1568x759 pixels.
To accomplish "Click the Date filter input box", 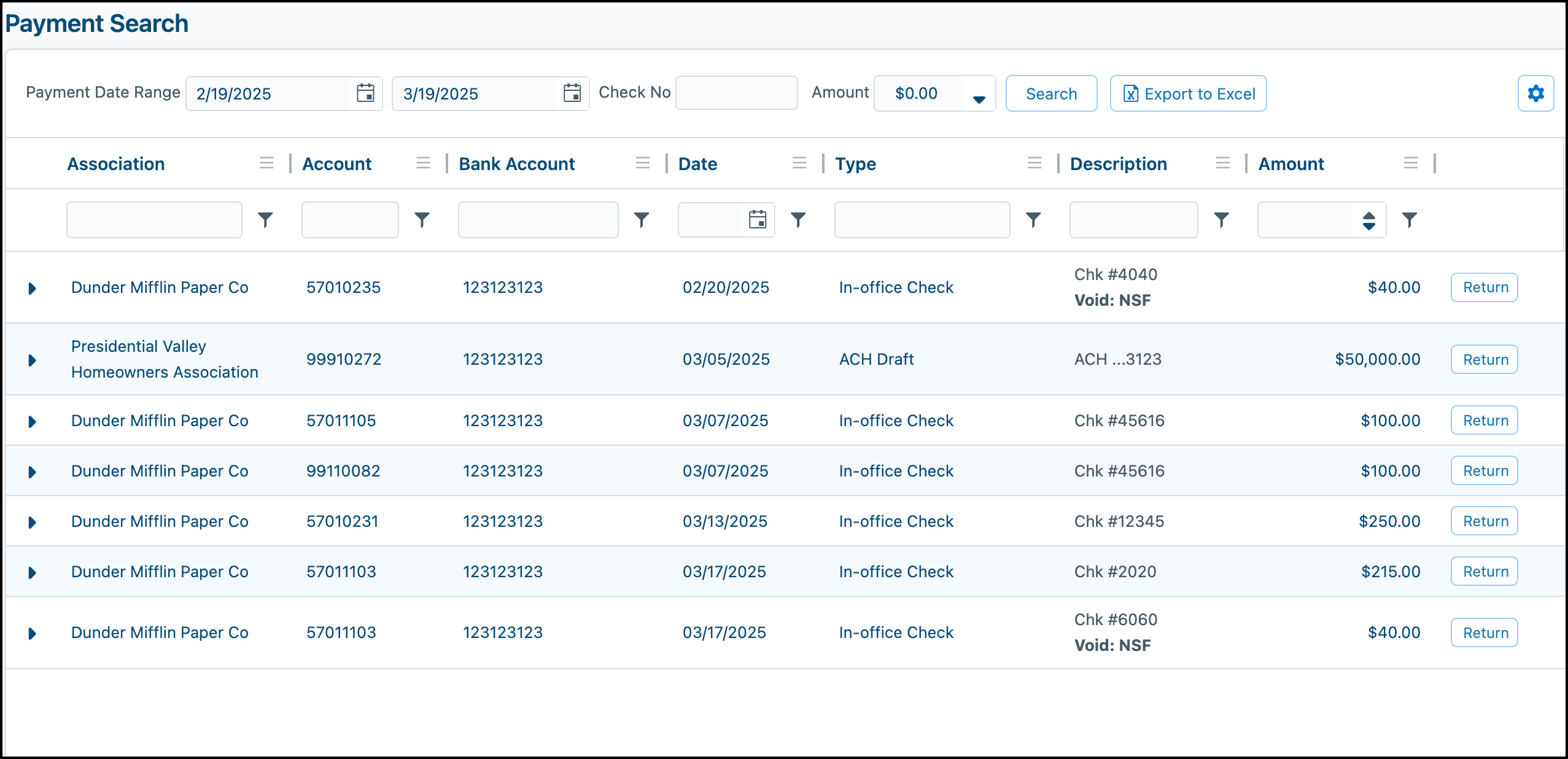I will [x=710, y=220].
